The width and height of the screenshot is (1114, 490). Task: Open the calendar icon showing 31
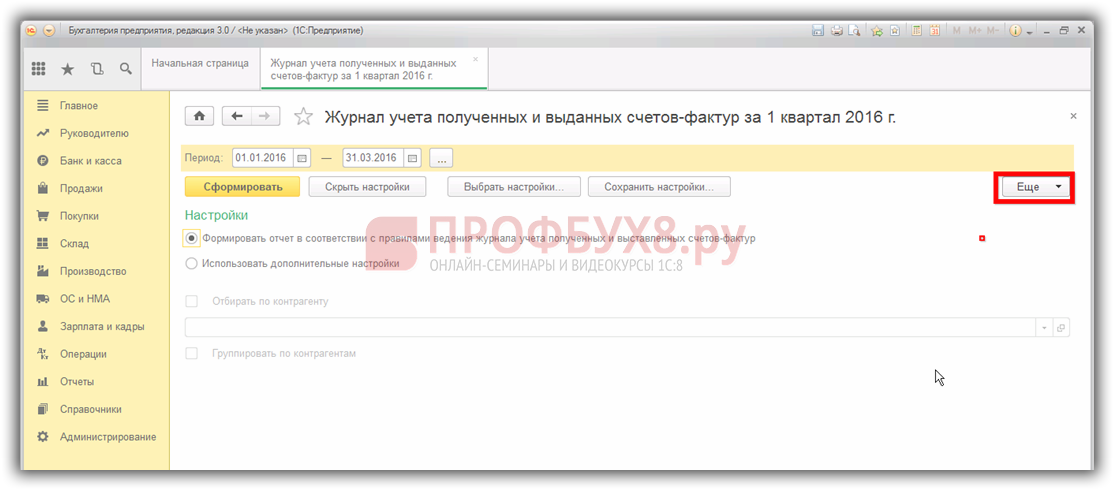click(x=935, y=31)
